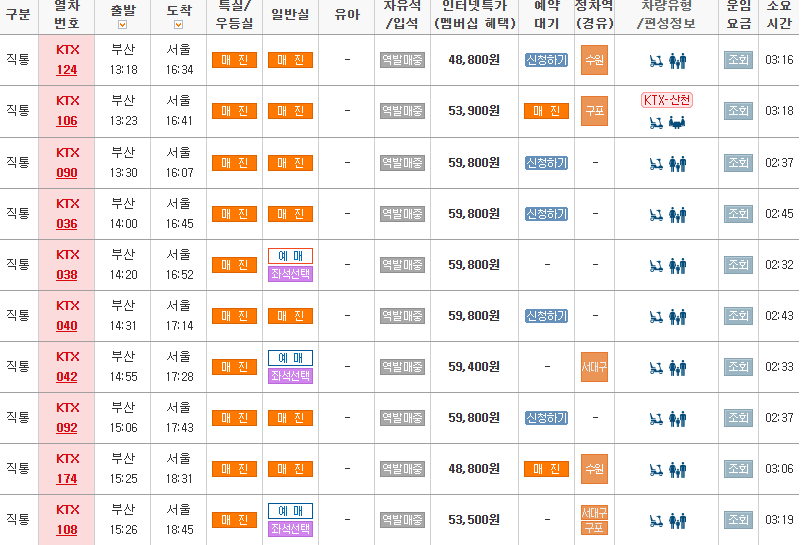
Task: Click the facing-seats icon in KTX 106 row
Action: click(x=677, y=123)
